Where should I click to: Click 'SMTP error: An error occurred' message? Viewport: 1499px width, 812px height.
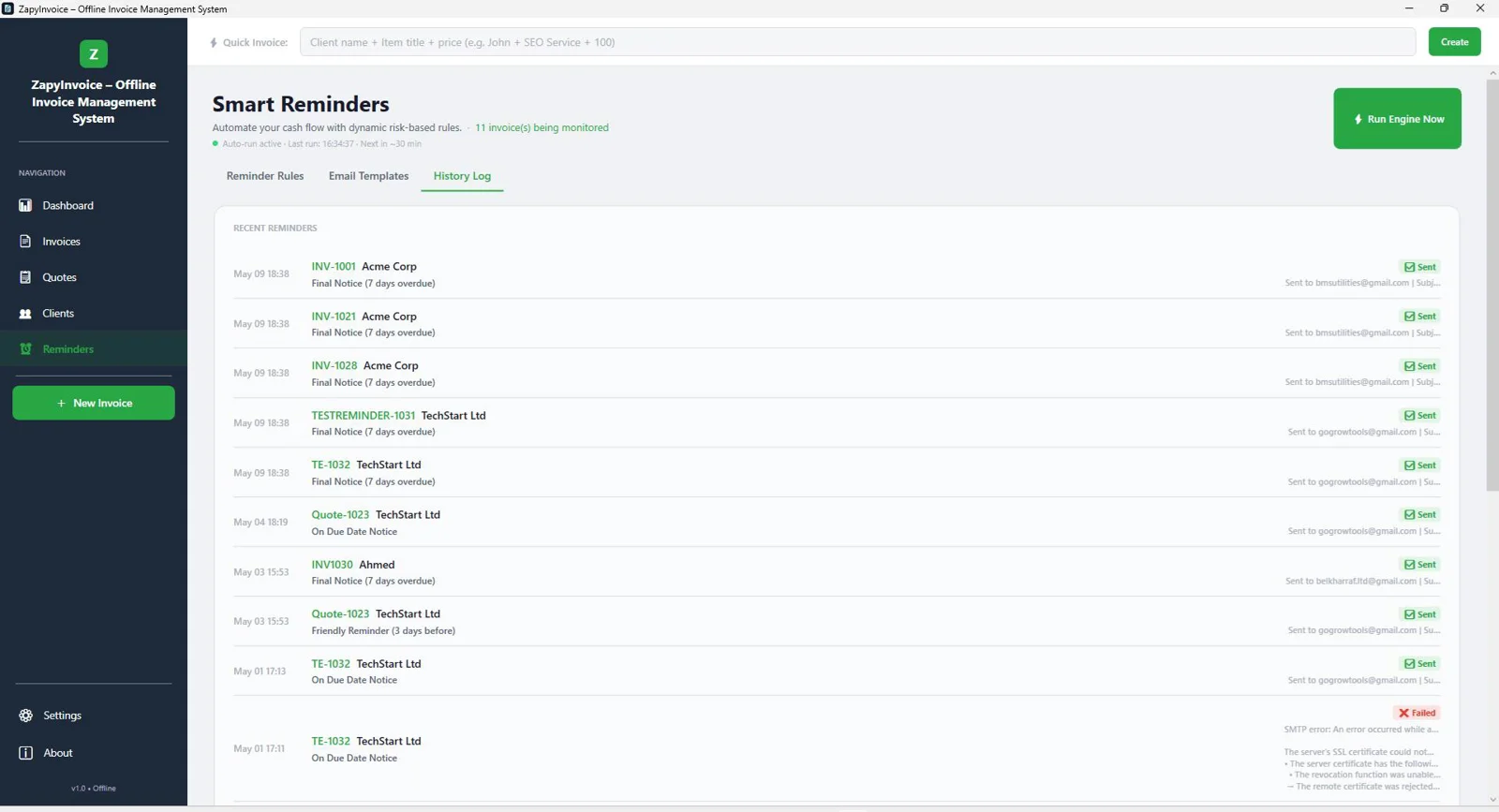1361,729
